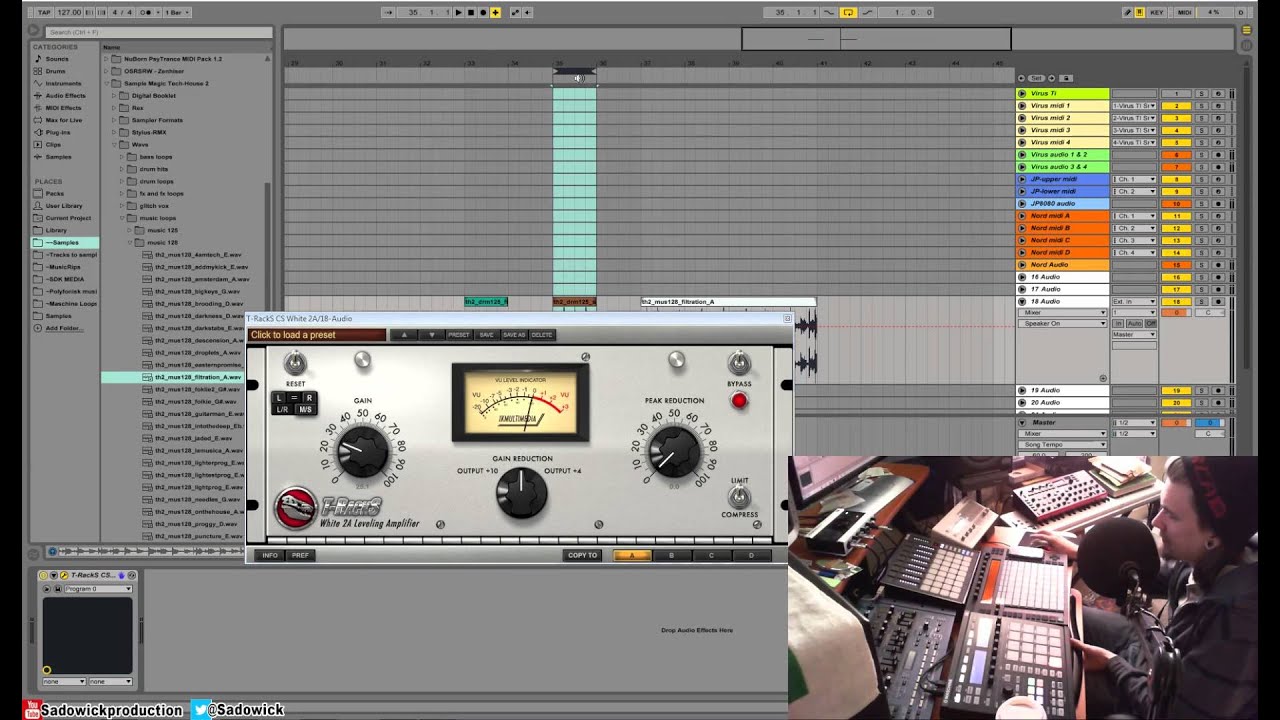
Task: Unfold the Virus Ti track
Action: click(1022, 93)
